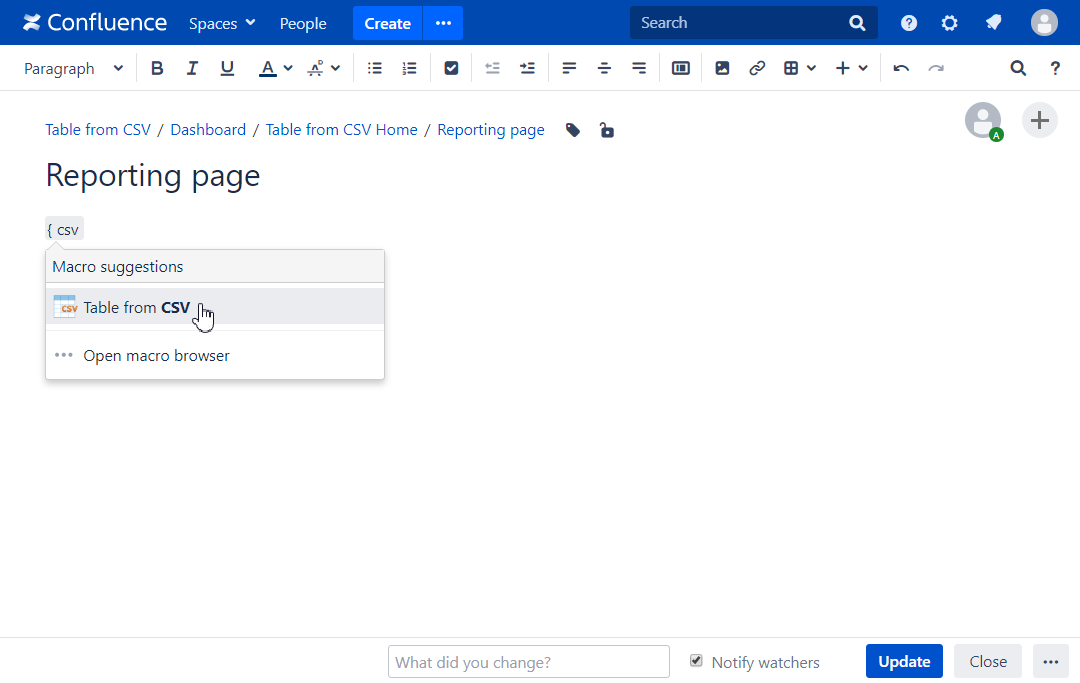Select Table from CSV macro suggestion
1080x683 pixels.
pos(136,308)
